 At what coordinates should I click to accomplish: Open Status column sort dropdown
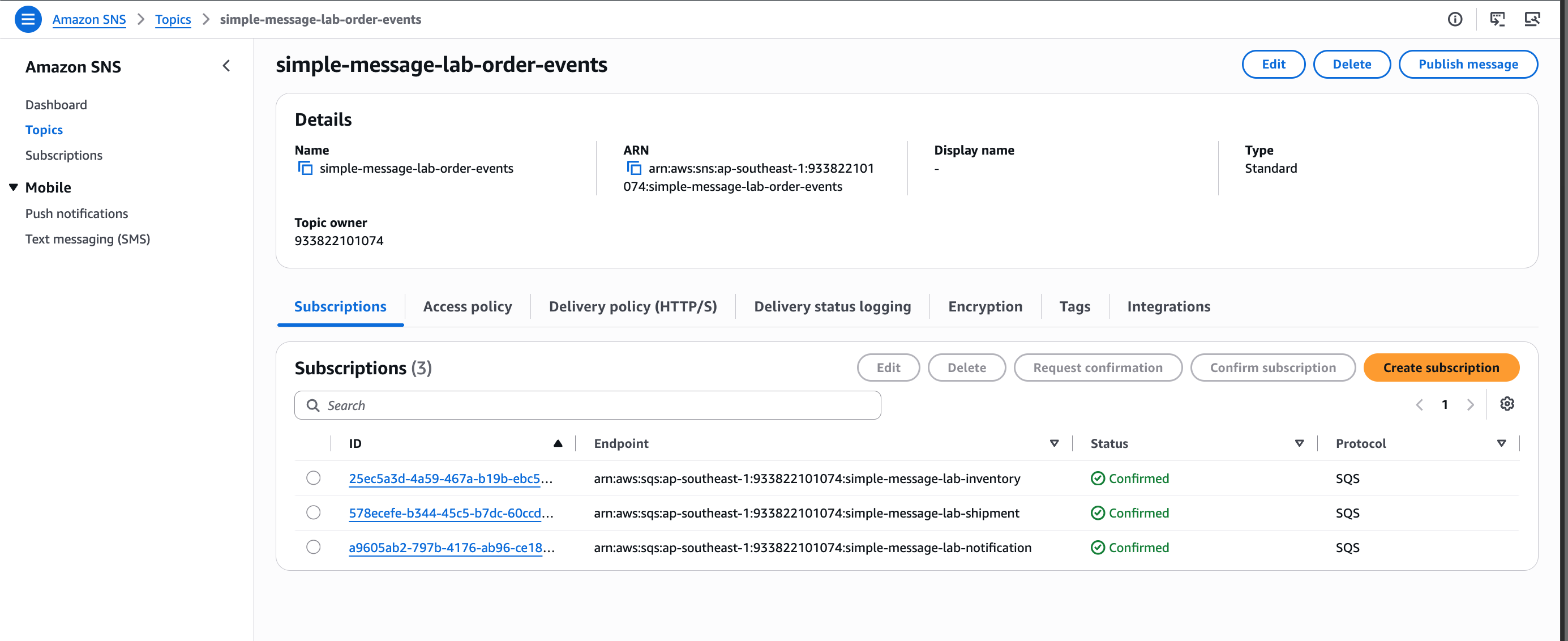(1299, 443)
